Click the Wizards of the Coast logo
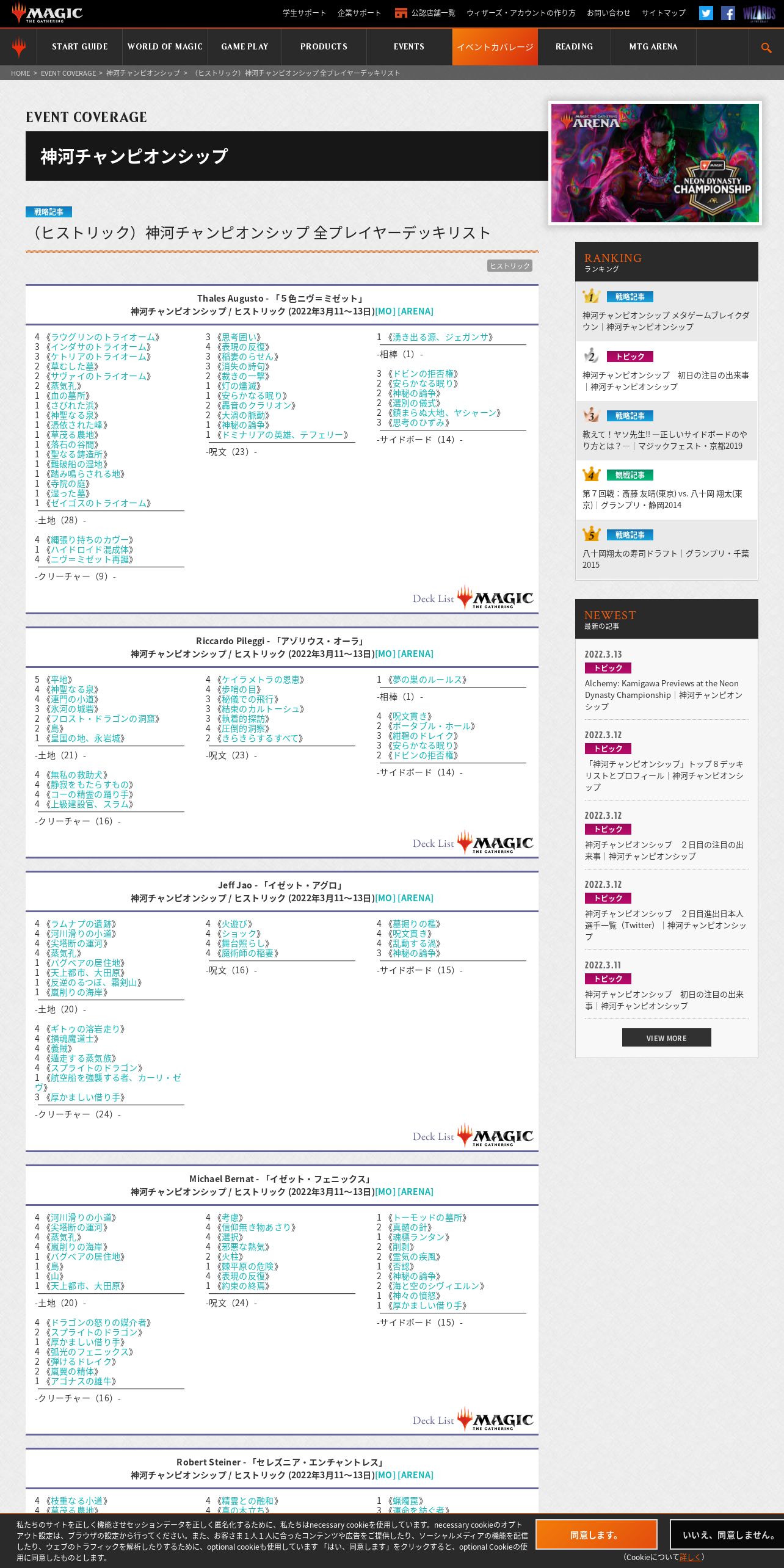Screen dimensions: 784x1568 759,13
